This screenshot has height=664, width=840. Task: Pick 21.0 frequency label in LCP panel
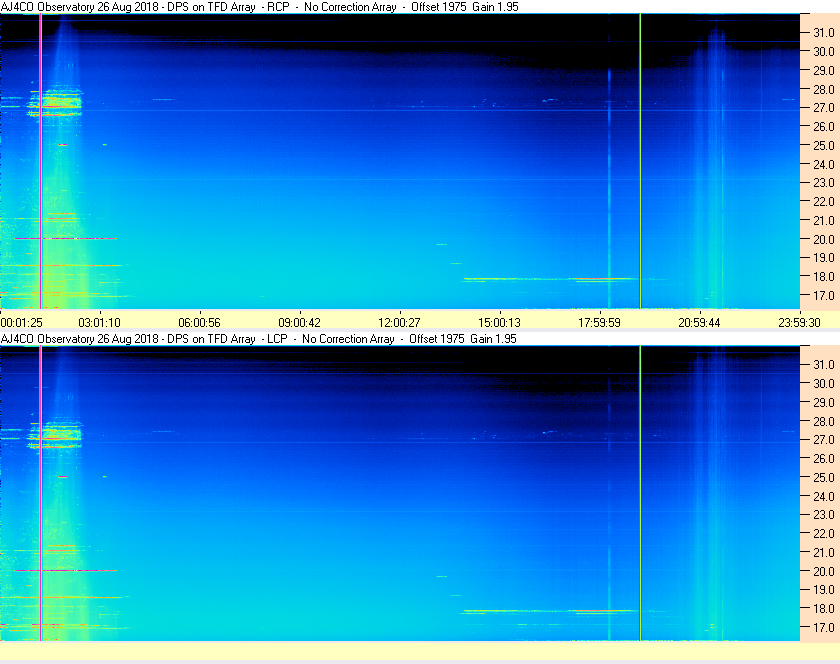pyautogui.click(x=824, y=552)
